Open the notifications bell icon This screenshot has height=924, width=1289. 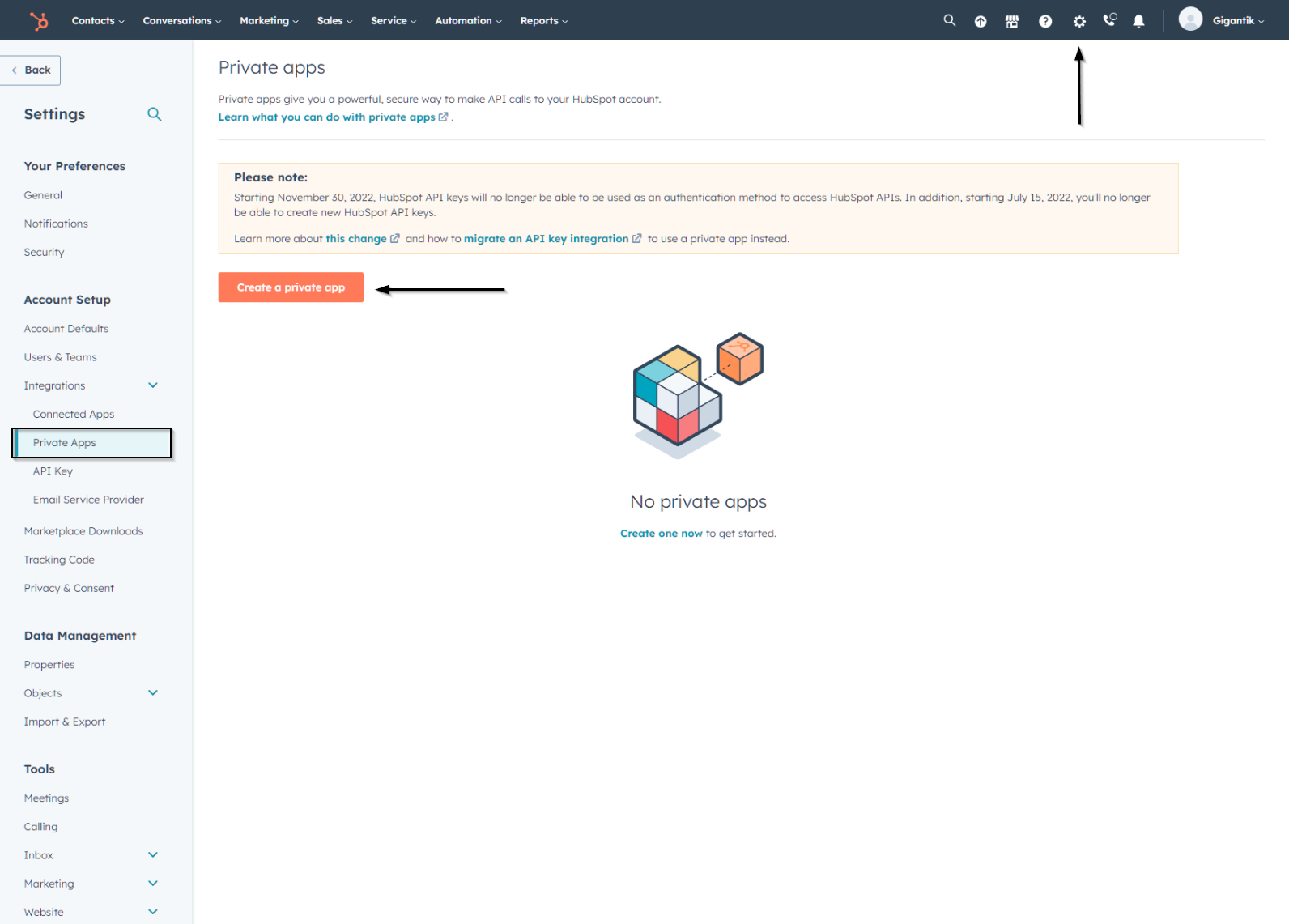[1138, 21]
